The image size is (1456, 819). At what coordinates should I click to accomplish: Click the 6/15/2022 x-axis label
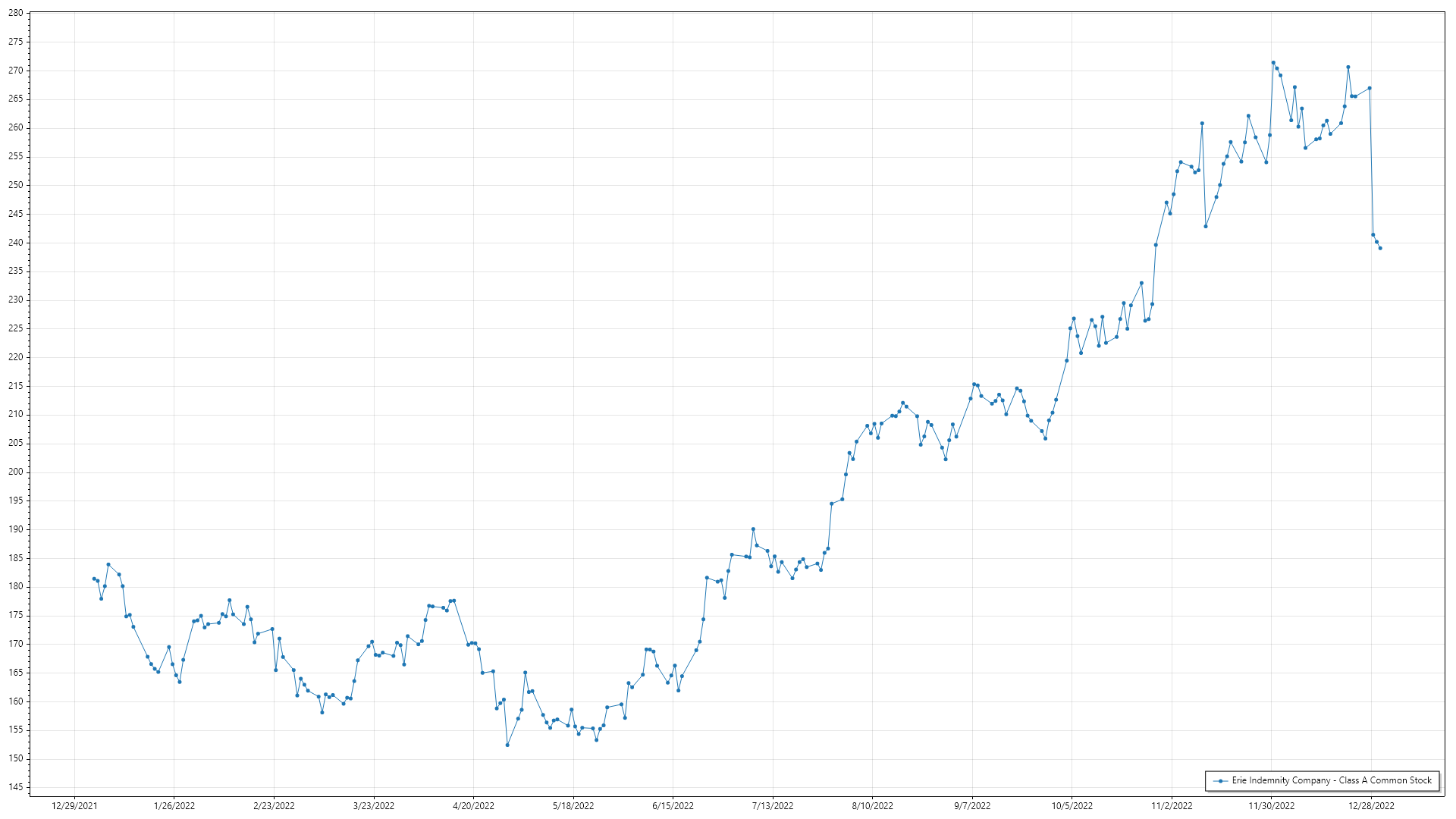673,806
